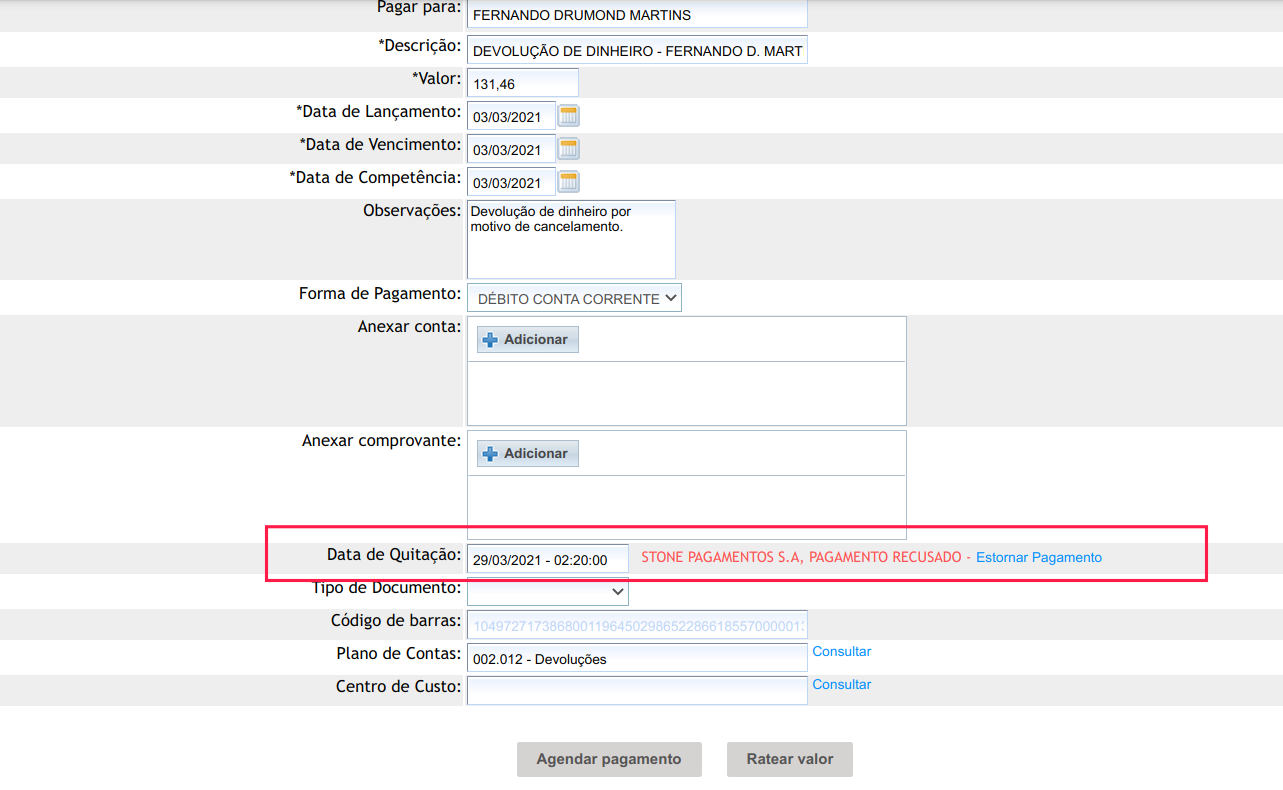Open calendar for Data de Lançamento

(568, 116)
